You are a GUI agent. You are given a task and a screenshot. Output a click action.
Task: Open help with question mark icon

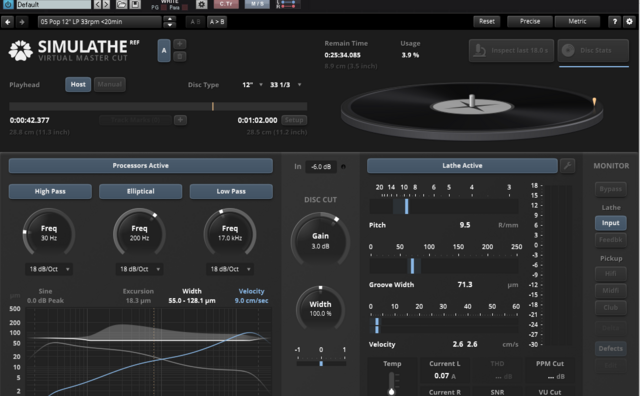click(x=615, y=22)
